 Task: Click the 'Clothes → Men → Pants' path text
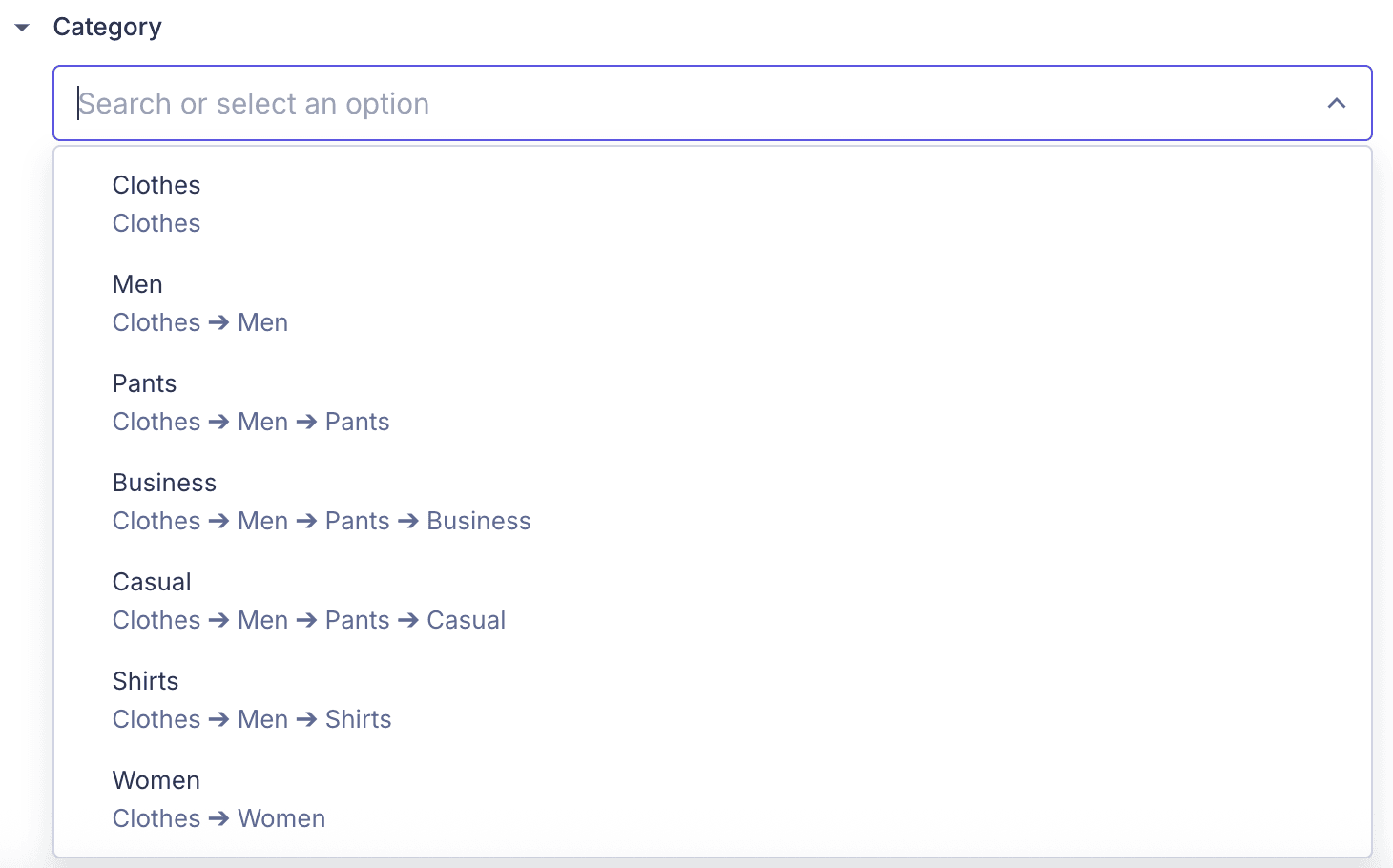[x=251, y=422]
